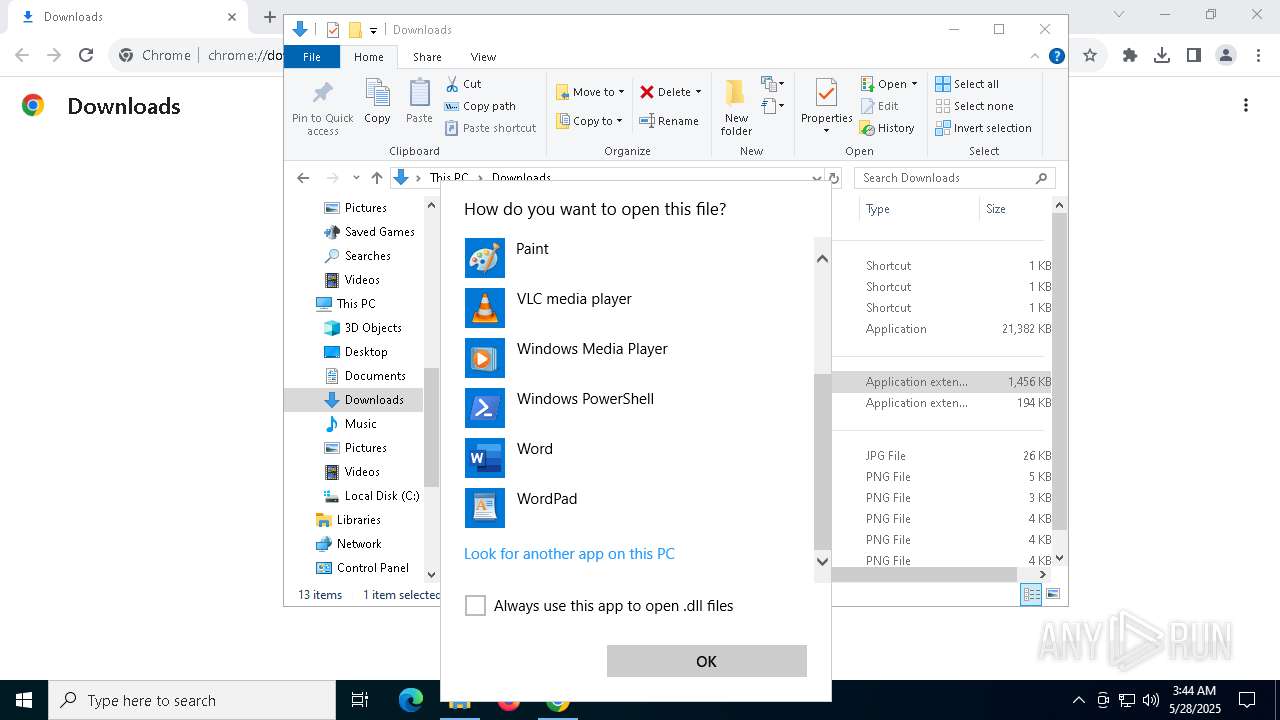The width and height of the screenshot is (1280, 720).
Task: Open file History in ribbon
Action: (x=887, y=128)
